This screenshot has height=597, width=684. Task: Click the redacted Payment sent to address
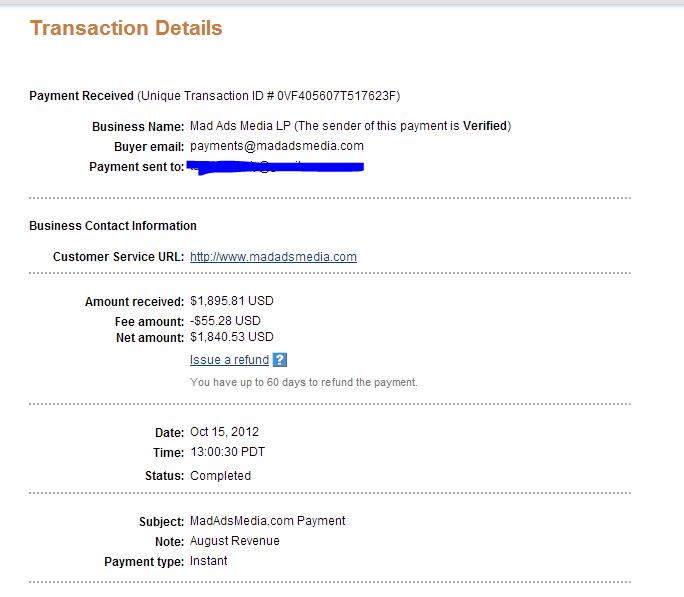(275, 167)
